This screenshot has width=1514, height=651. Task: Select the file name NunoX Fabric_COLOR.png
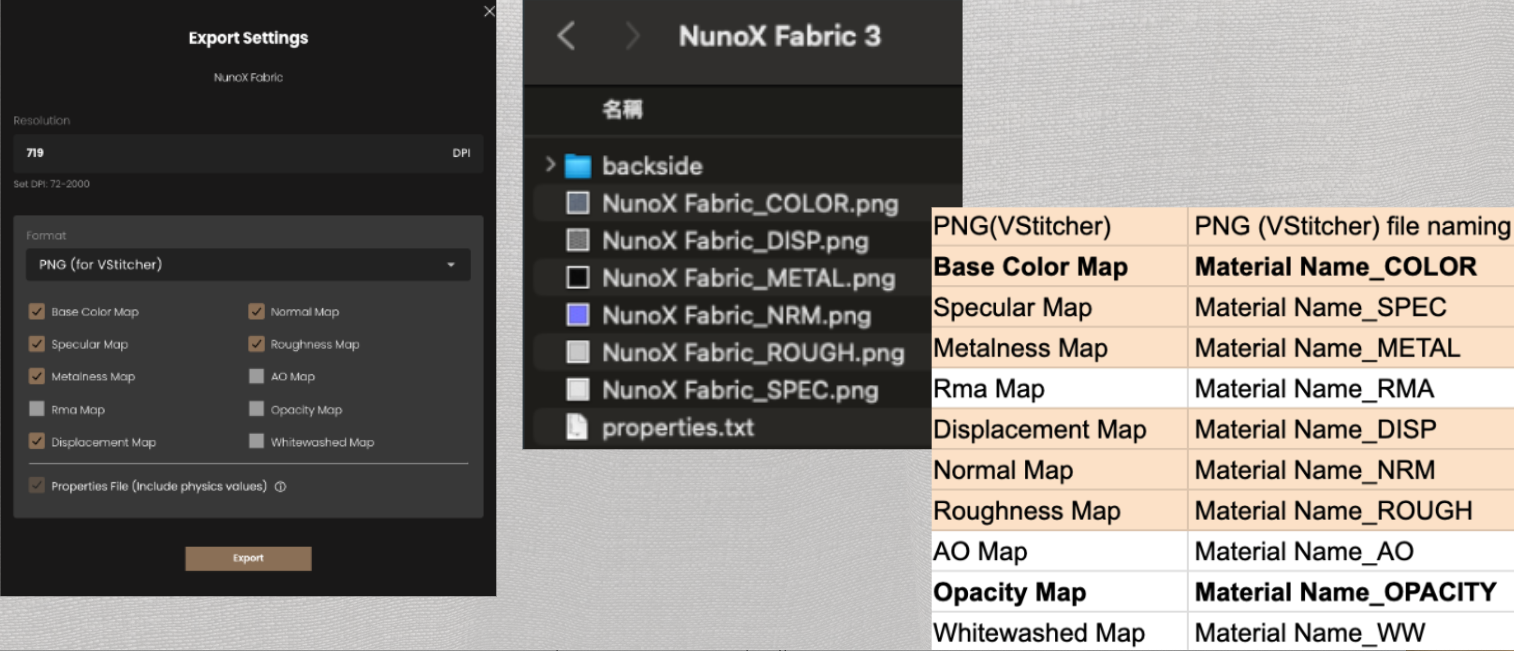point(750,204)
